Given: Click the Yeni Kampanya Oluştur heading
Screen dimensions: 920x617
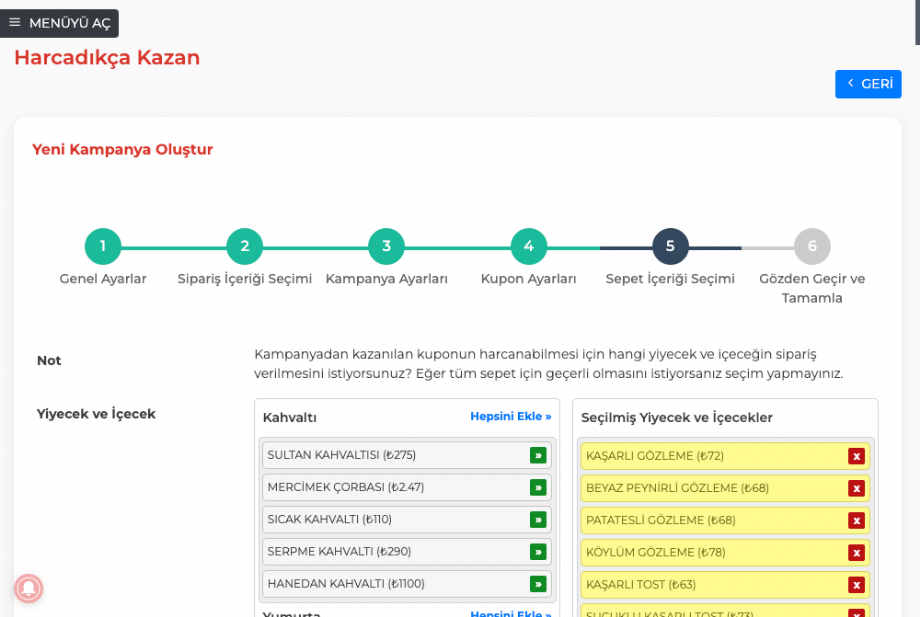Looking at the screenshot, I should click(122, 150).
